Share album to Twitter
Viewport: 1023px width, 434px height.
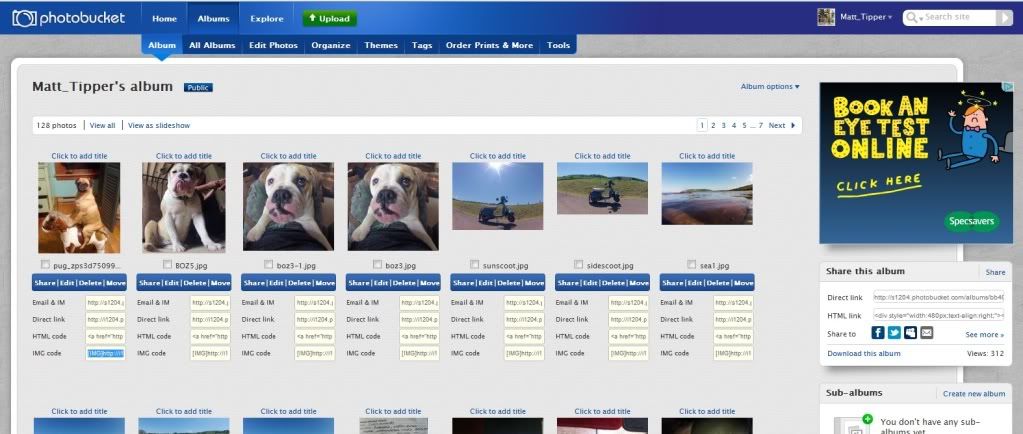[894, 333]
